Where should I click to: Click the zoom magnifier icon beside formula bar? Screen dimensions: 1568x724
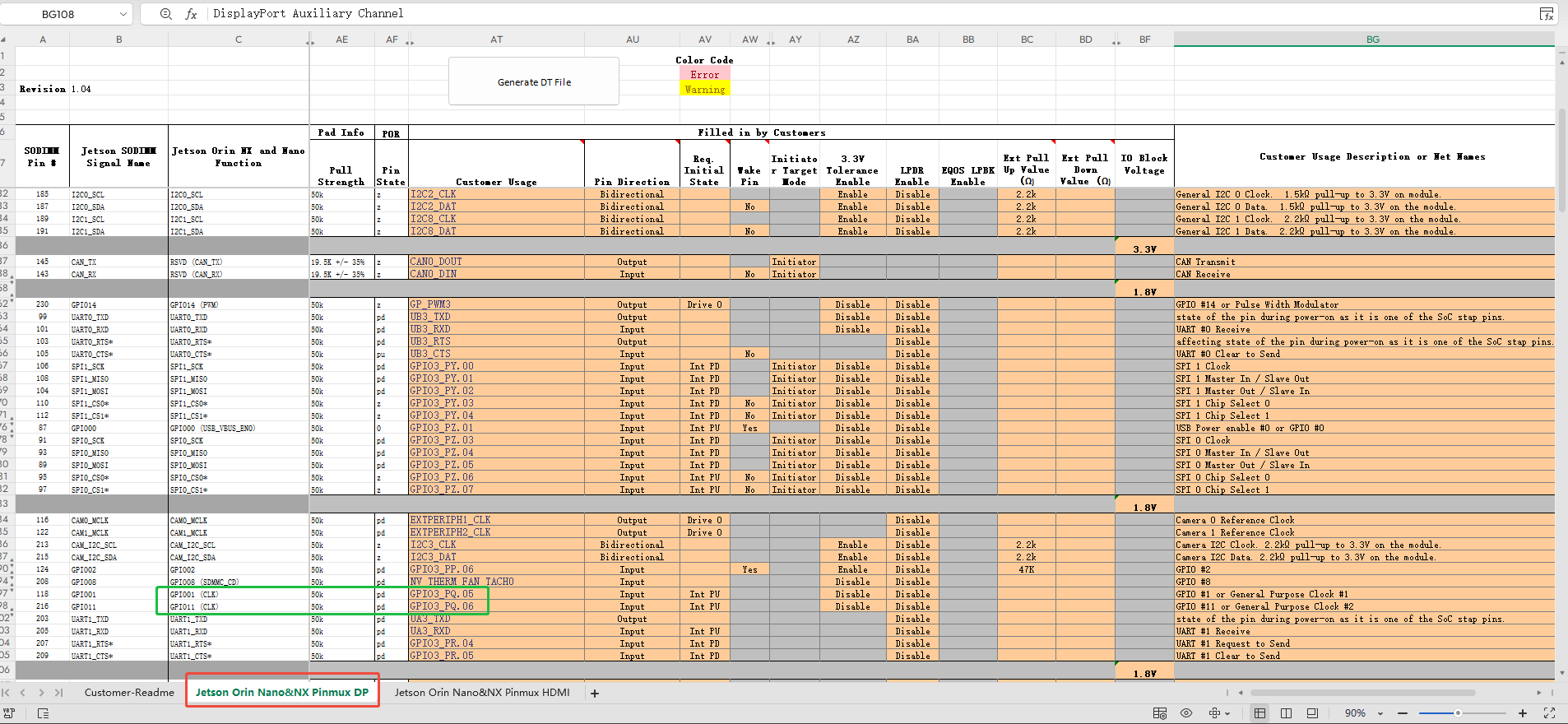pyautogui.click(x=166, y=14)
